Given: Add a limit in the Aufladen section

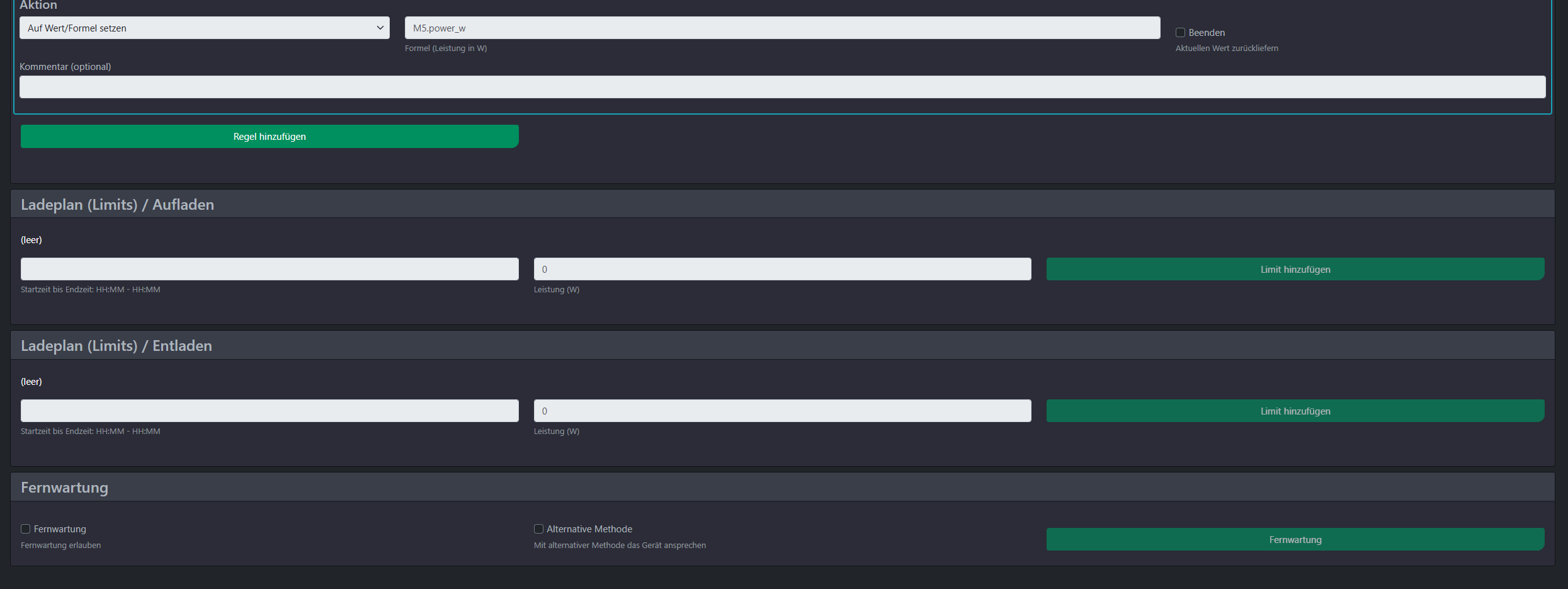Looking at the screenshot, I should pyautogui.click(x=1295, y=269).
